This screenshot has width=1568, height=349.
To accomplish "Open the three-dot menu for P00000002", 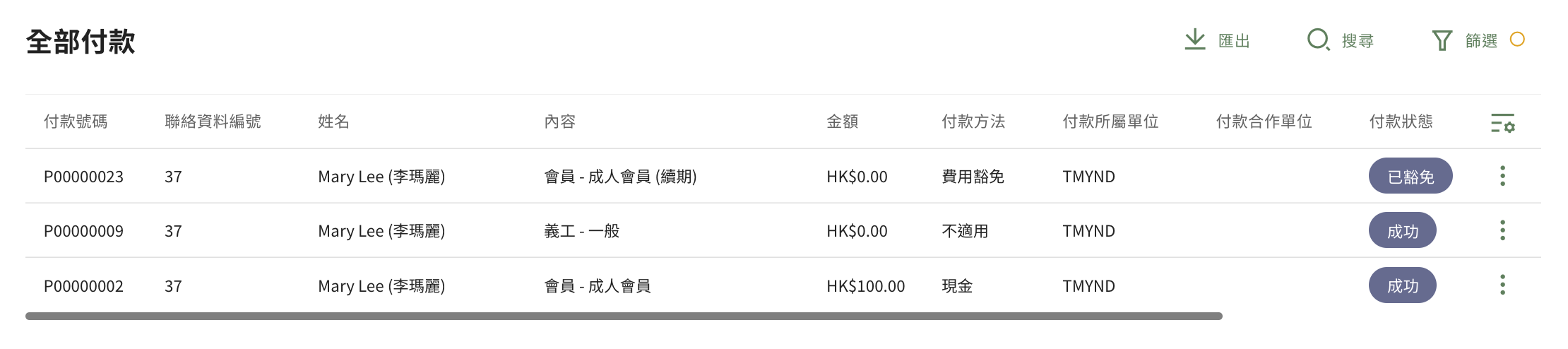I will pyautogui.click(x=1502, y=285).
